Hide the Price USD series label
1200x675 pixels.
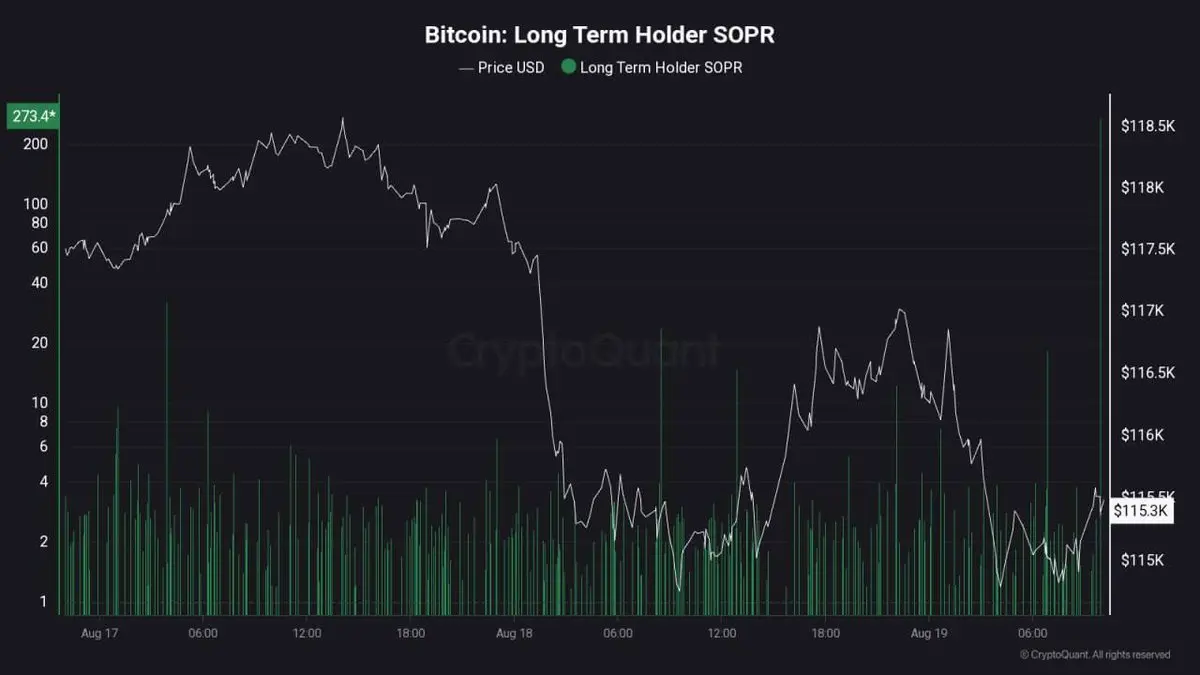click(510, 68)
